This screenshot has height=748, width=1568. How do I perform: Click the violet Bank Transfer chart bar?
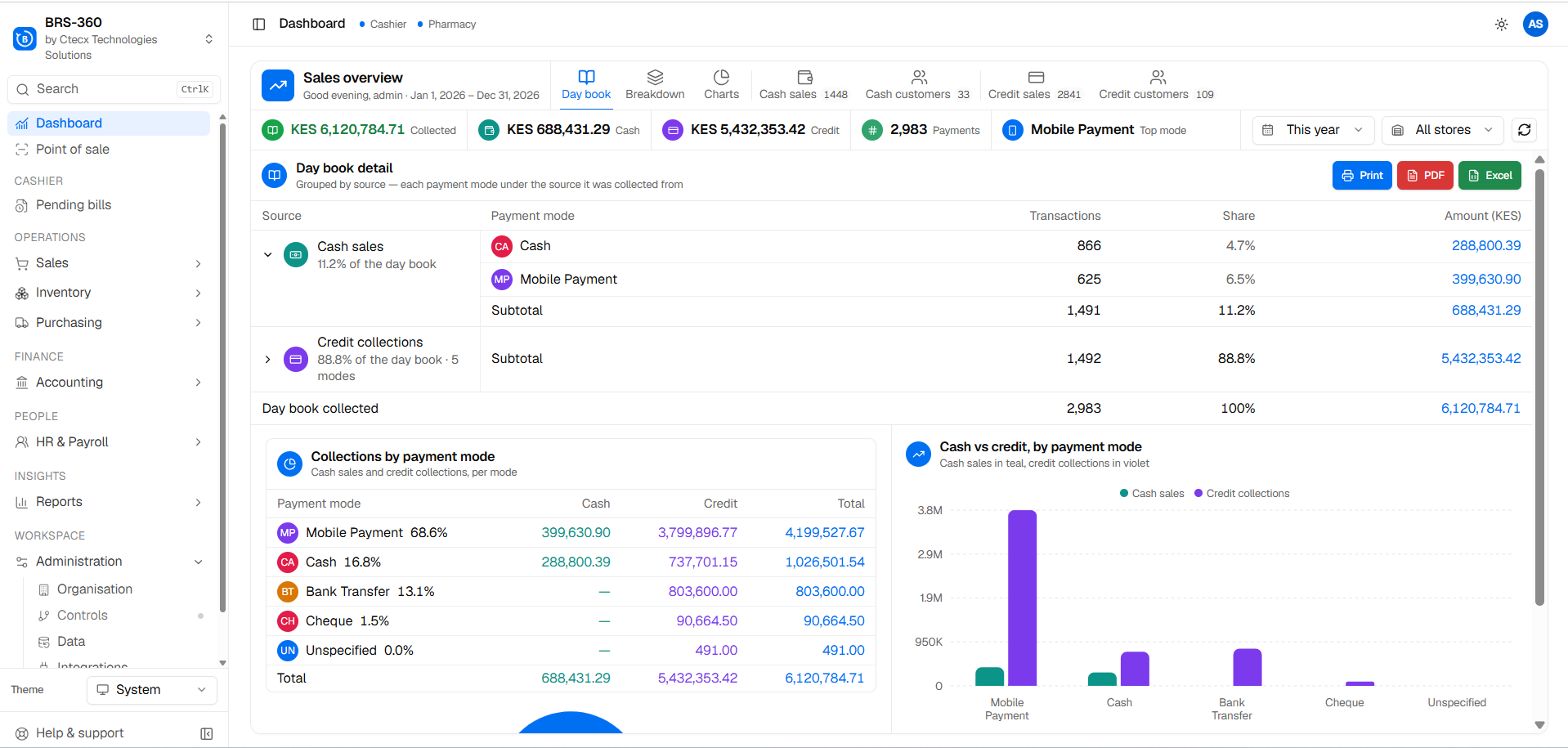1247,668
